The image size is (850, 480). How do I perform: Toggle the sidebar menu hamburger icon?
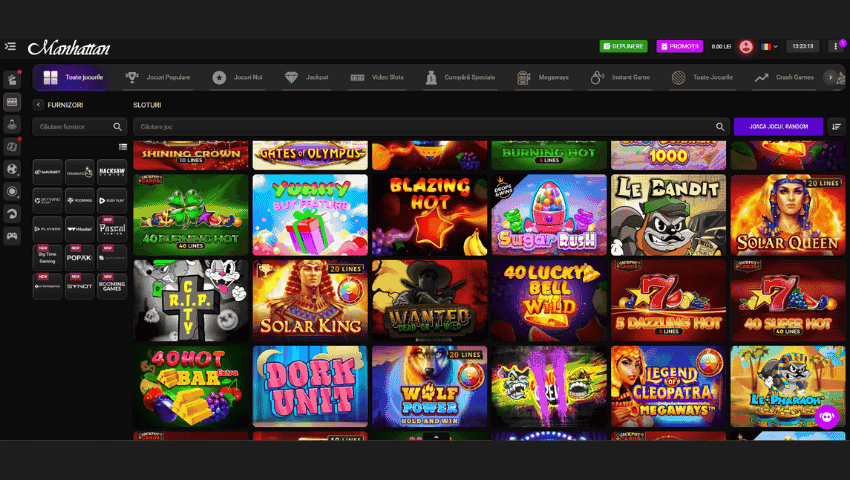click(11, 46)
